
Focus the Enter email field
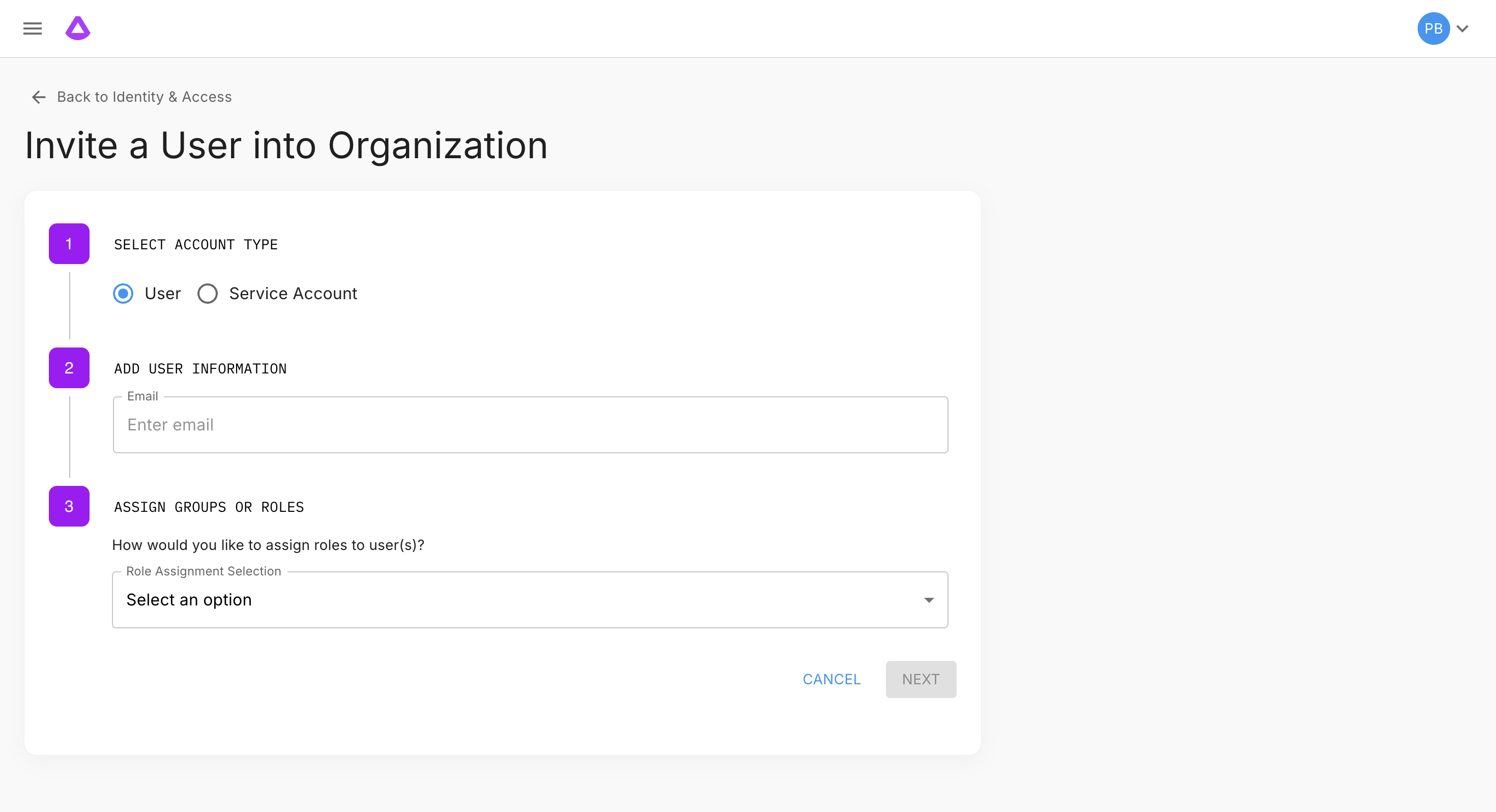pyautogui.click(x=530, y=425)
